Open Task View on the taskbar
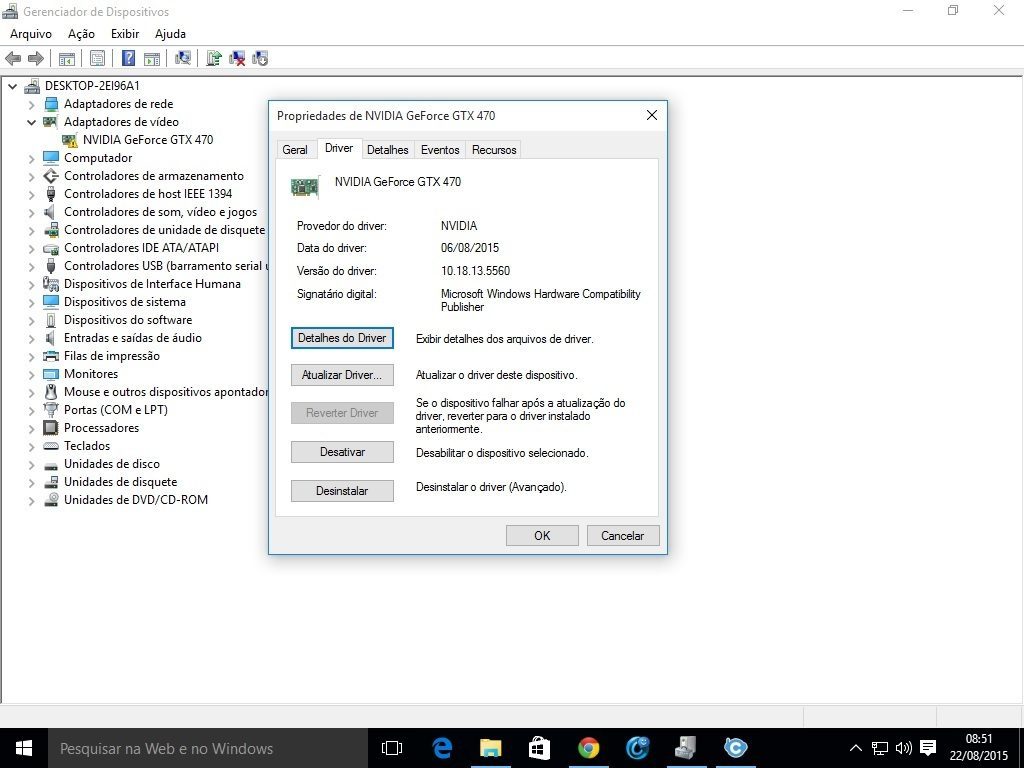This screenshot has width=1024, height=768. tap(392, 748)
